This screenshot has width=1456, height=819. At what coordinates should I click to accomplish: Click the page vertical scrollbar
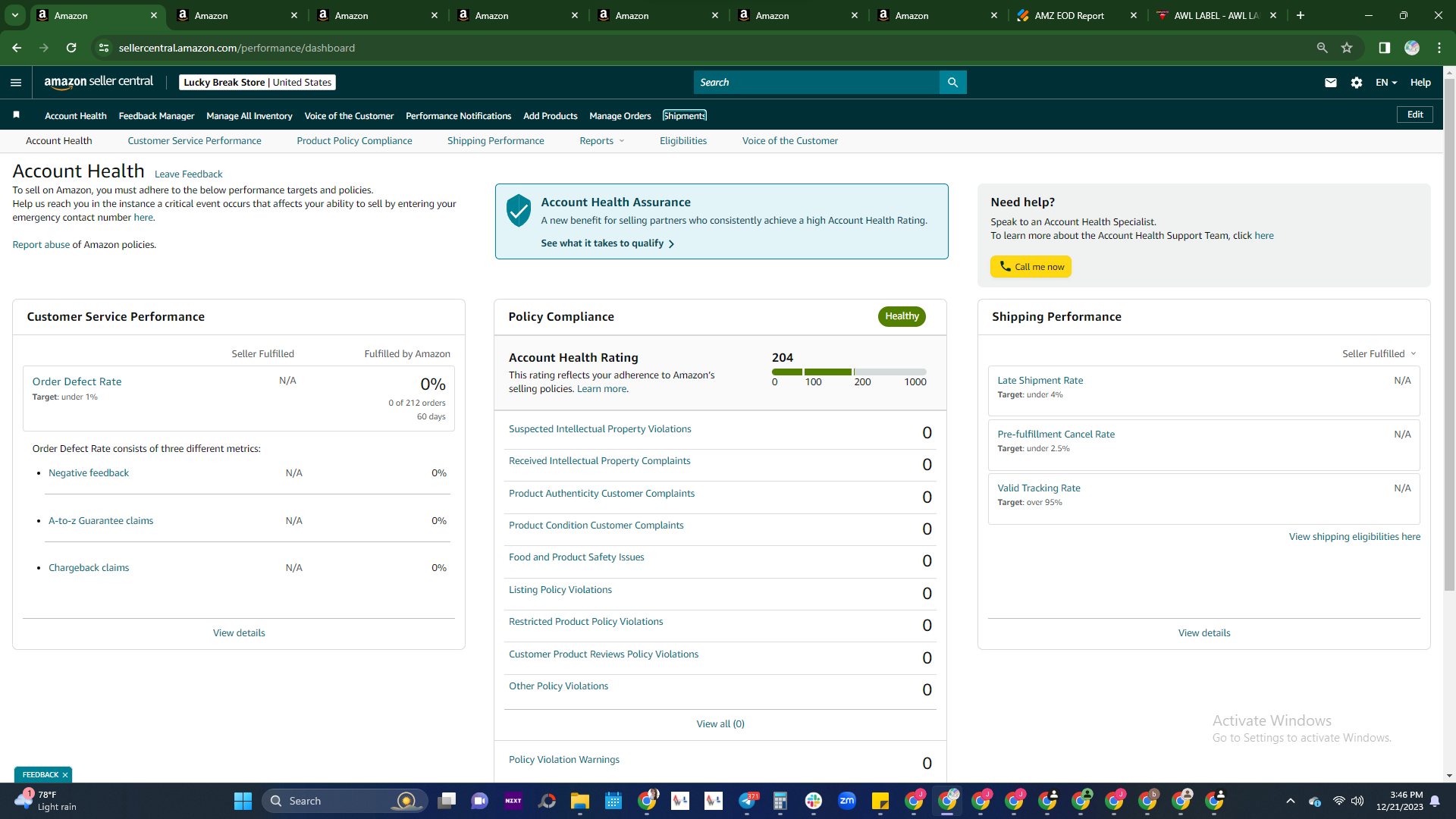pyautogui.click(x=1449, y=334)
